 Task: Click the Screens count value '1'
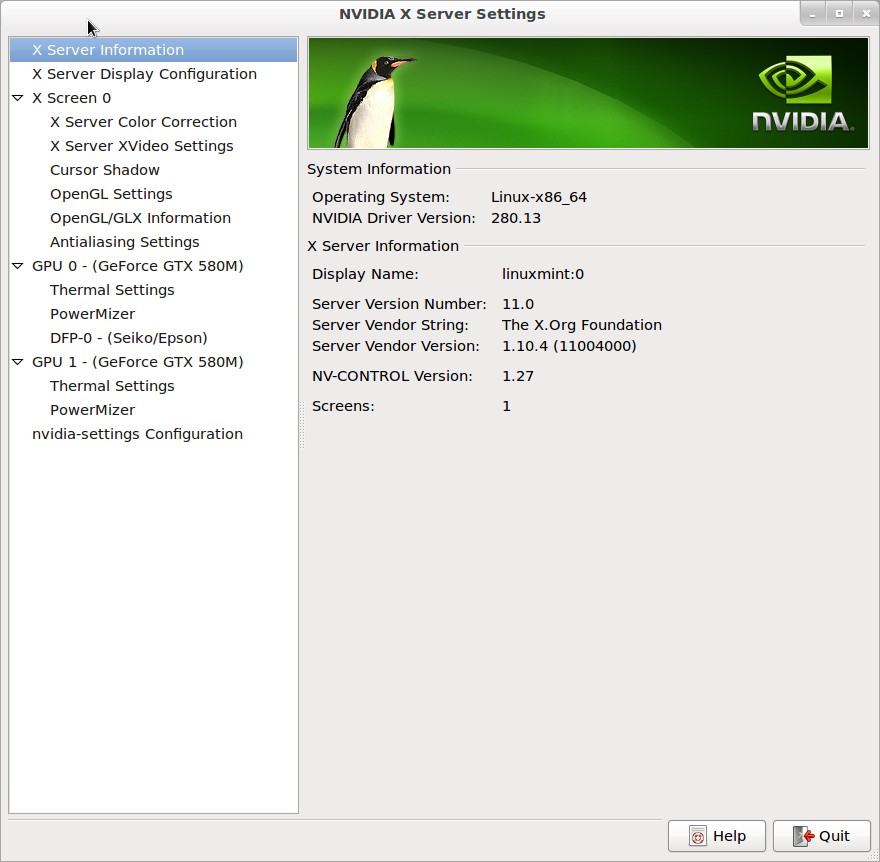point(506,406)
